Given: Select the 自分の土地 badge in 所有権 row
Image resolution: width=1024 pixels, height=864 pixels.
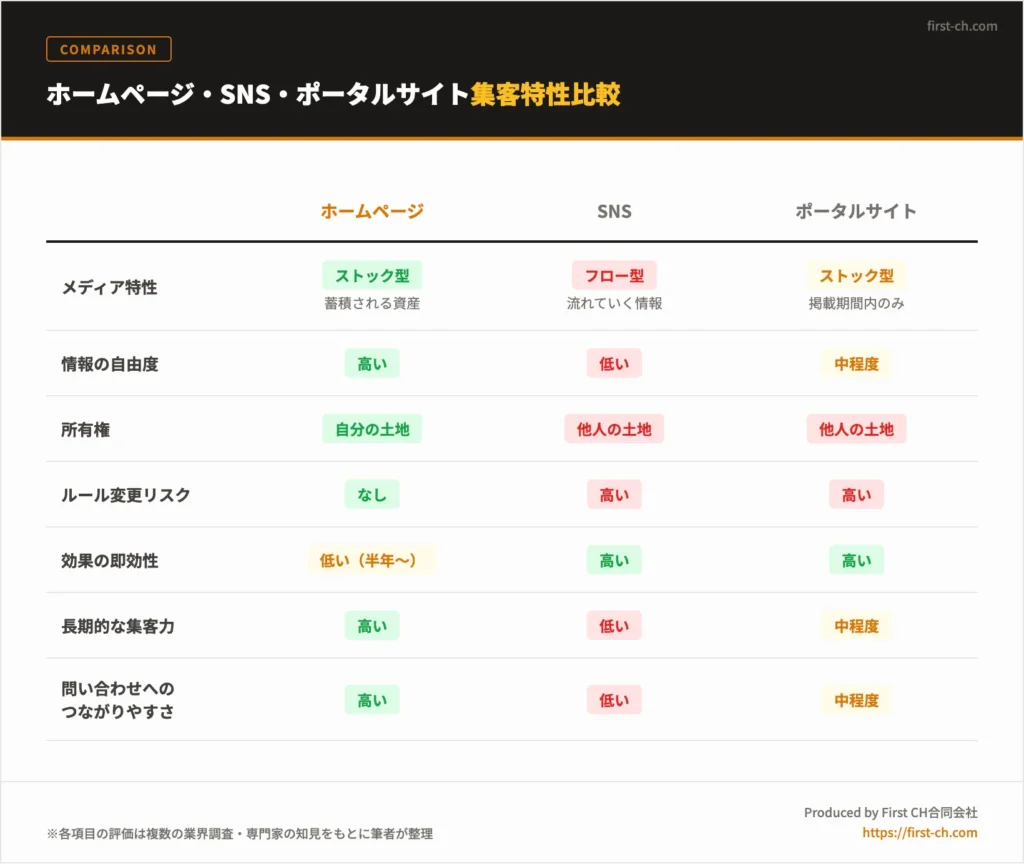Looking at the screenshot, I should 371,429.
